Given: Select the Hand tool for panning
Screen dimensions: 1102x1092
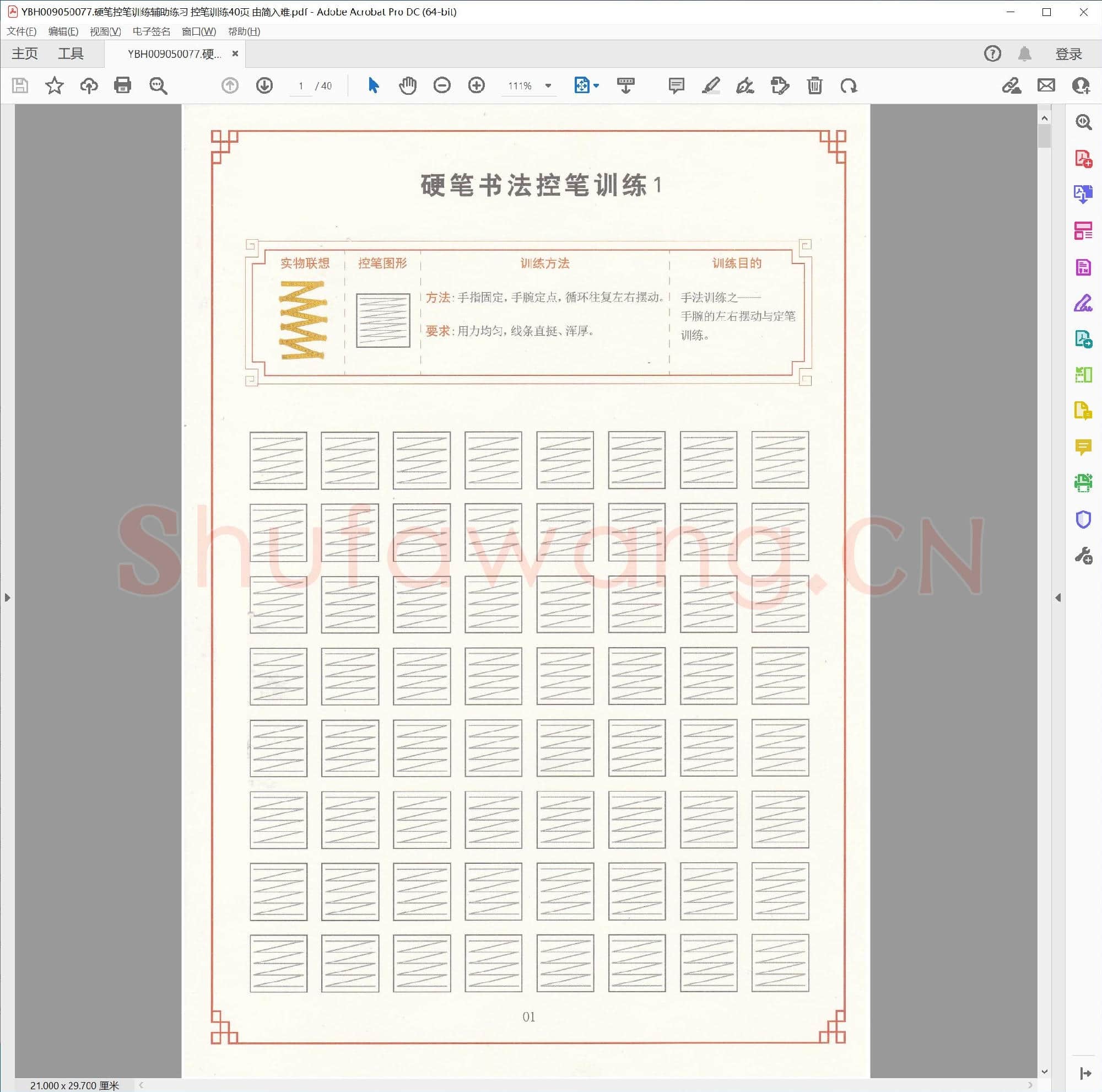Looking at the screenshot, I should [x=407, y=85].
